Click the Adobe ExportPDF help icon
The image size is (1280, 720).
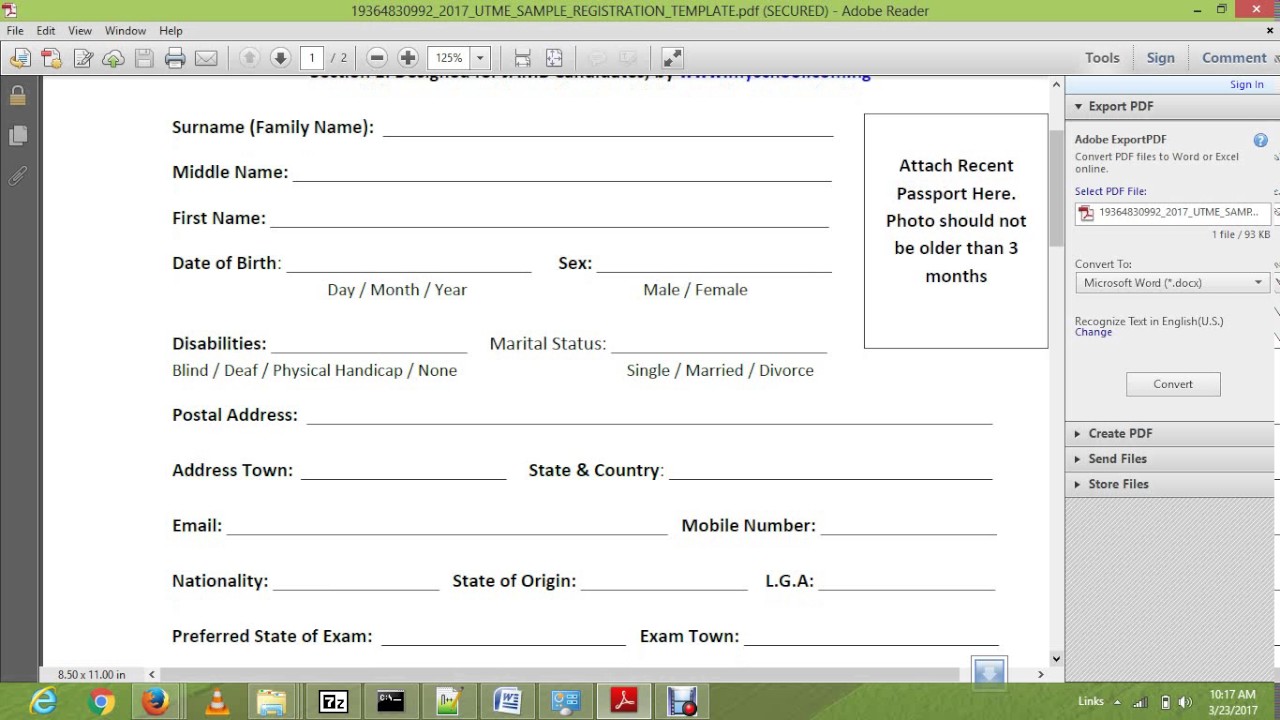coord(1260,141)
